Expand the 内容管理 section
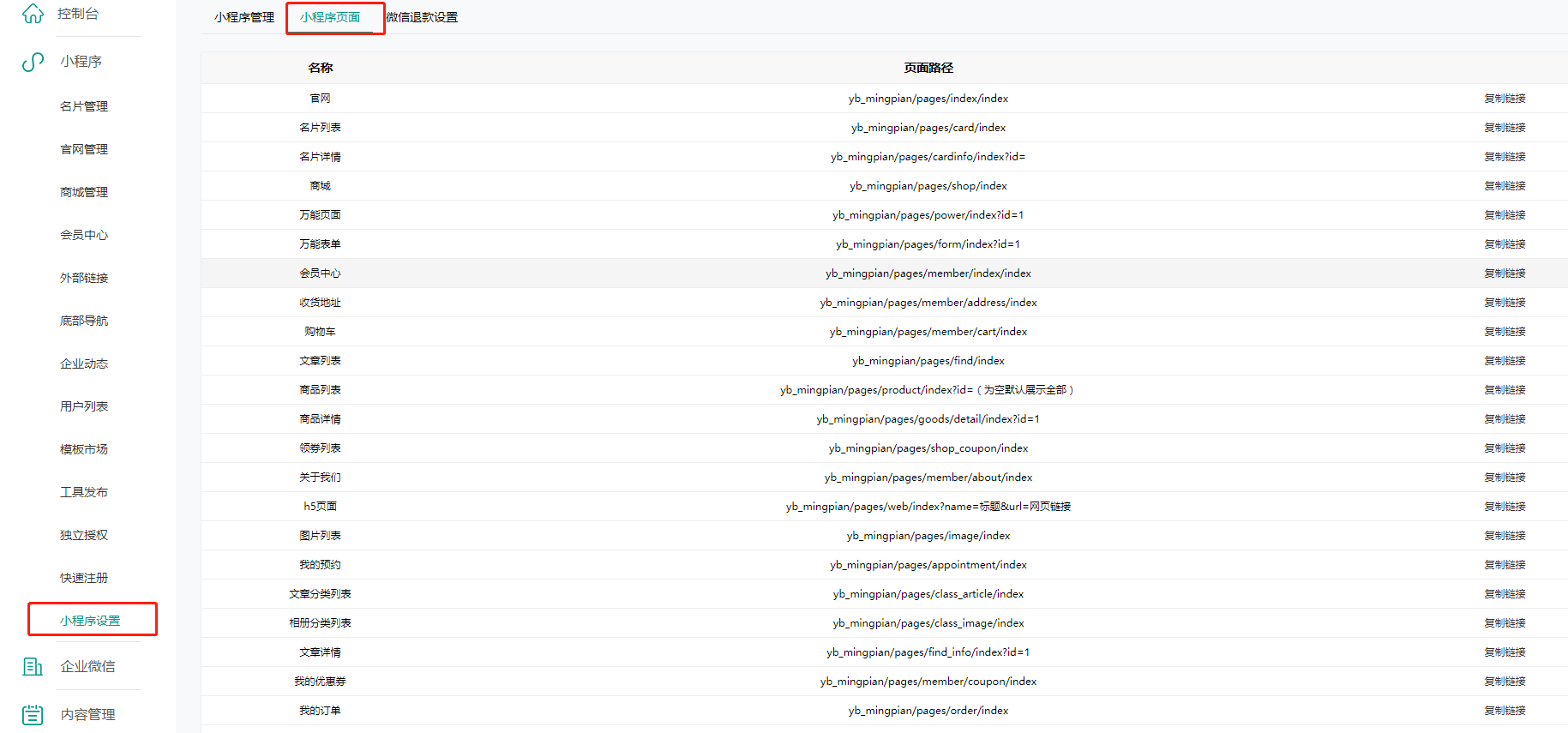Image resolution: width=1568 pixels, height=733 pixels. (87, 714)
